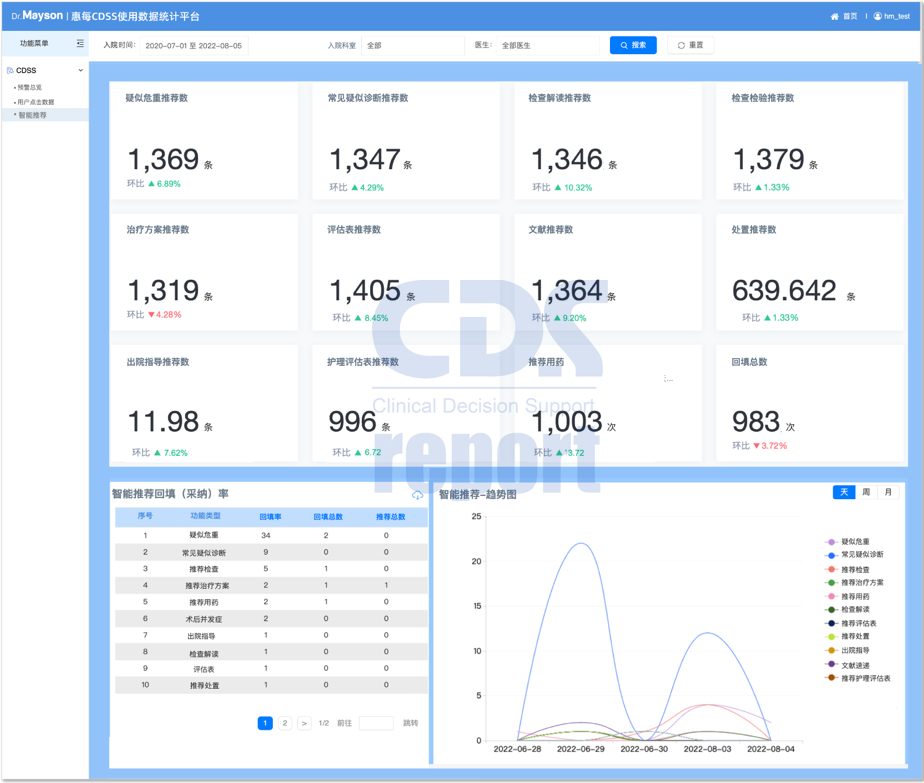924x783 pixels.
Task: Toggle 推荐检查 legend series
Action: (x=847, y=569)
